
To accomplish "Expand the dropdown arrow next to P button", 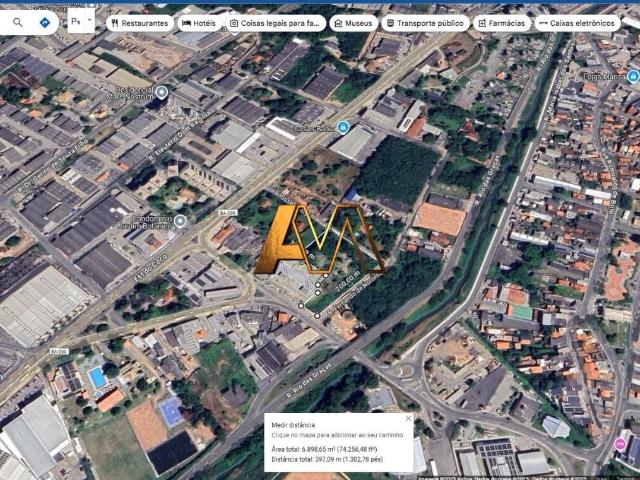I will click(90, 20).
